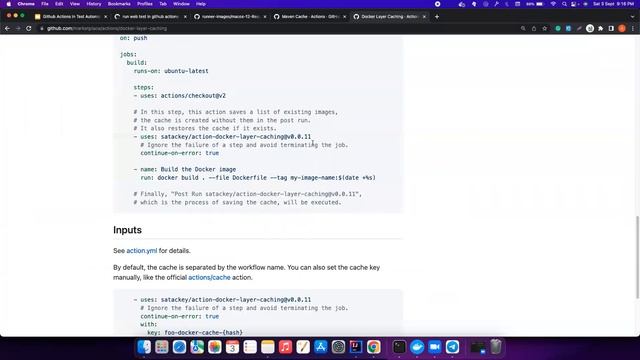Click the date and time in menu bar
The height and width of the screenshot is (360, 640).
613,4
